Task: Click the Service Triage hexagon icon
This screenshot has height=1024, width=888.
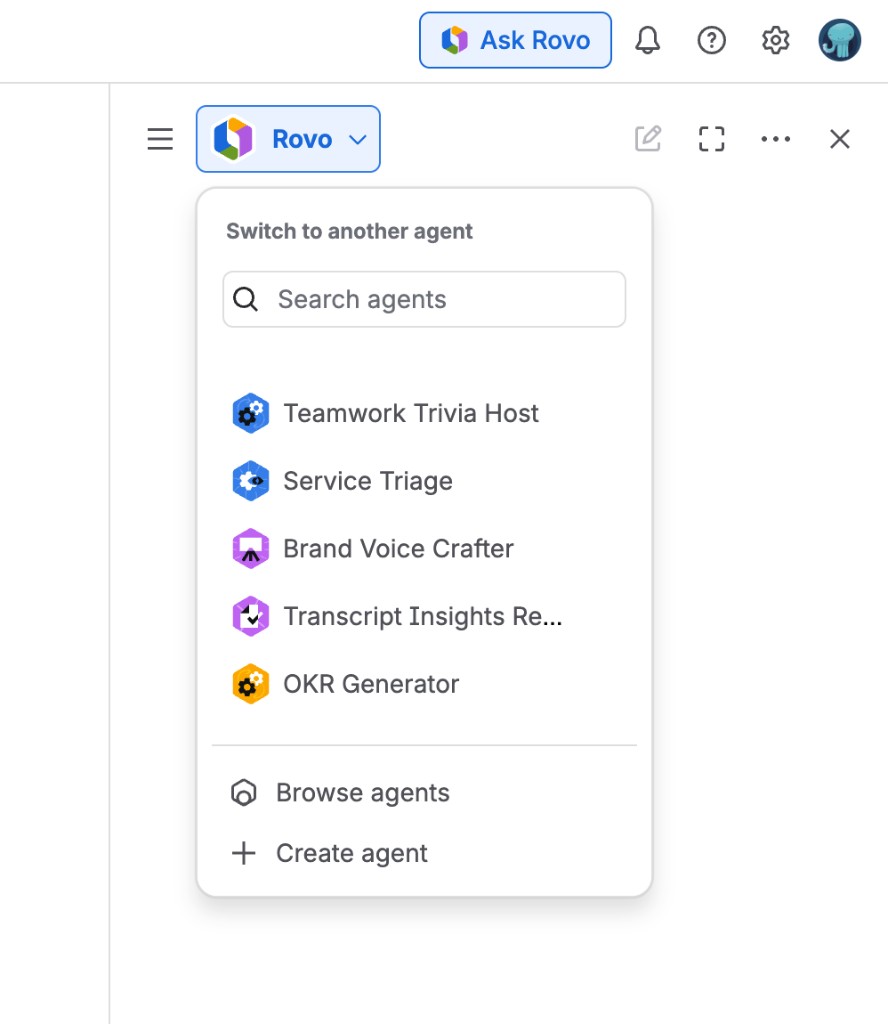Action: point(251,481)
